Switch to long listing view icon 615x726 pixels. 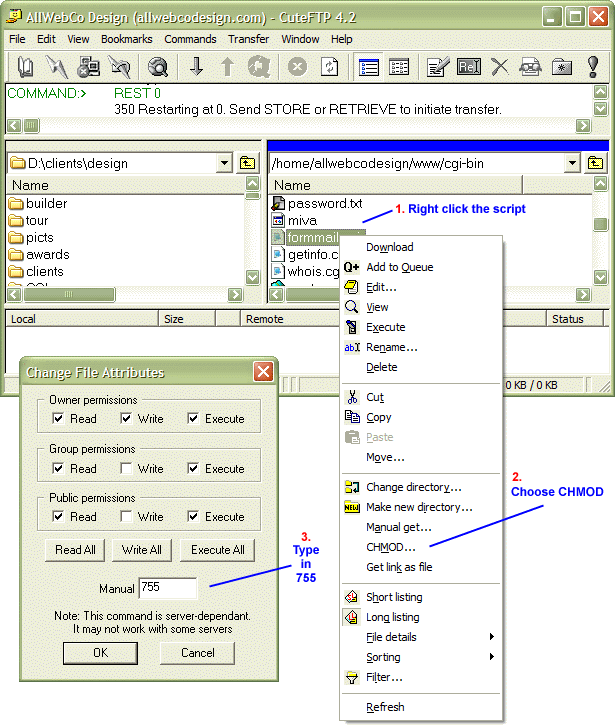tap(399, 67)
